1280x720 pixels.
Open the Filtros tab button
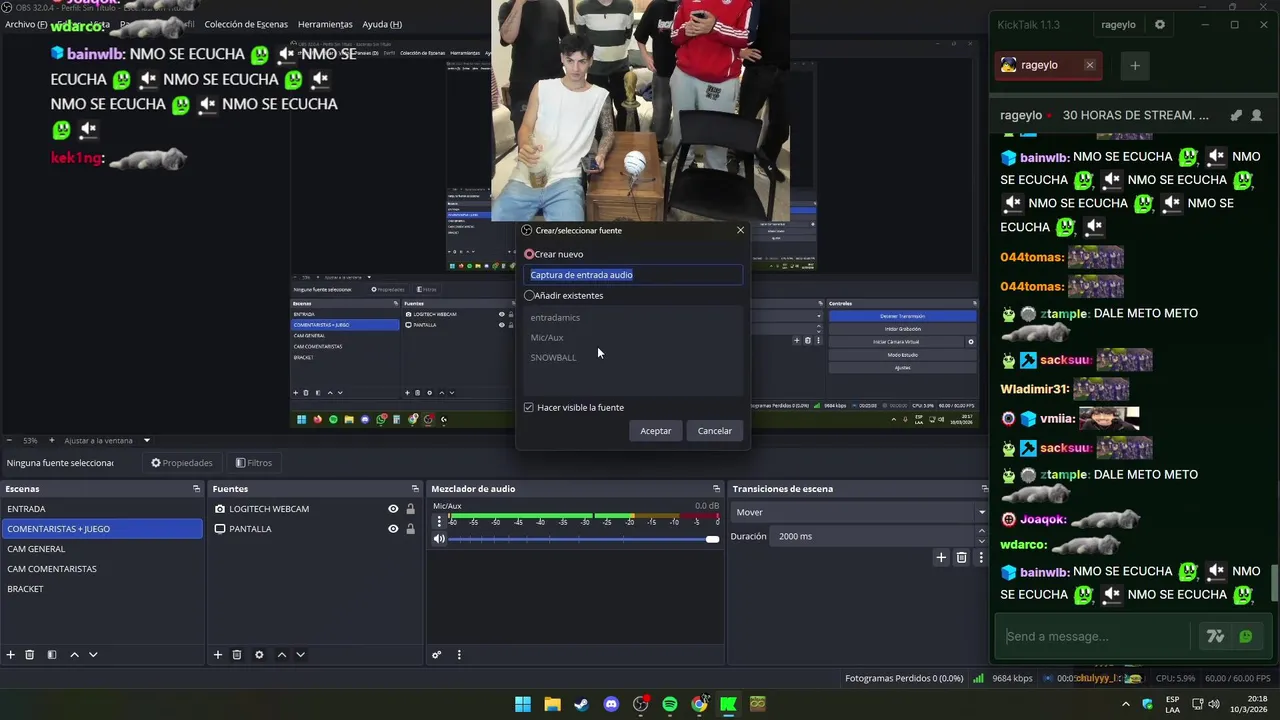click(x=254, y=463)
